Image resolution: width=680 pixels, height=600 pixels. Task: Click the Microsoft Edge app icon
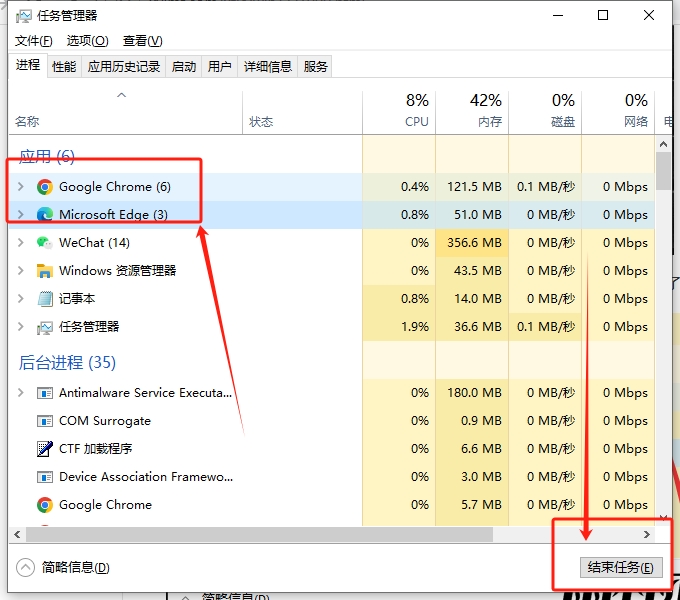pyautogui.click(x=44, y=215)
